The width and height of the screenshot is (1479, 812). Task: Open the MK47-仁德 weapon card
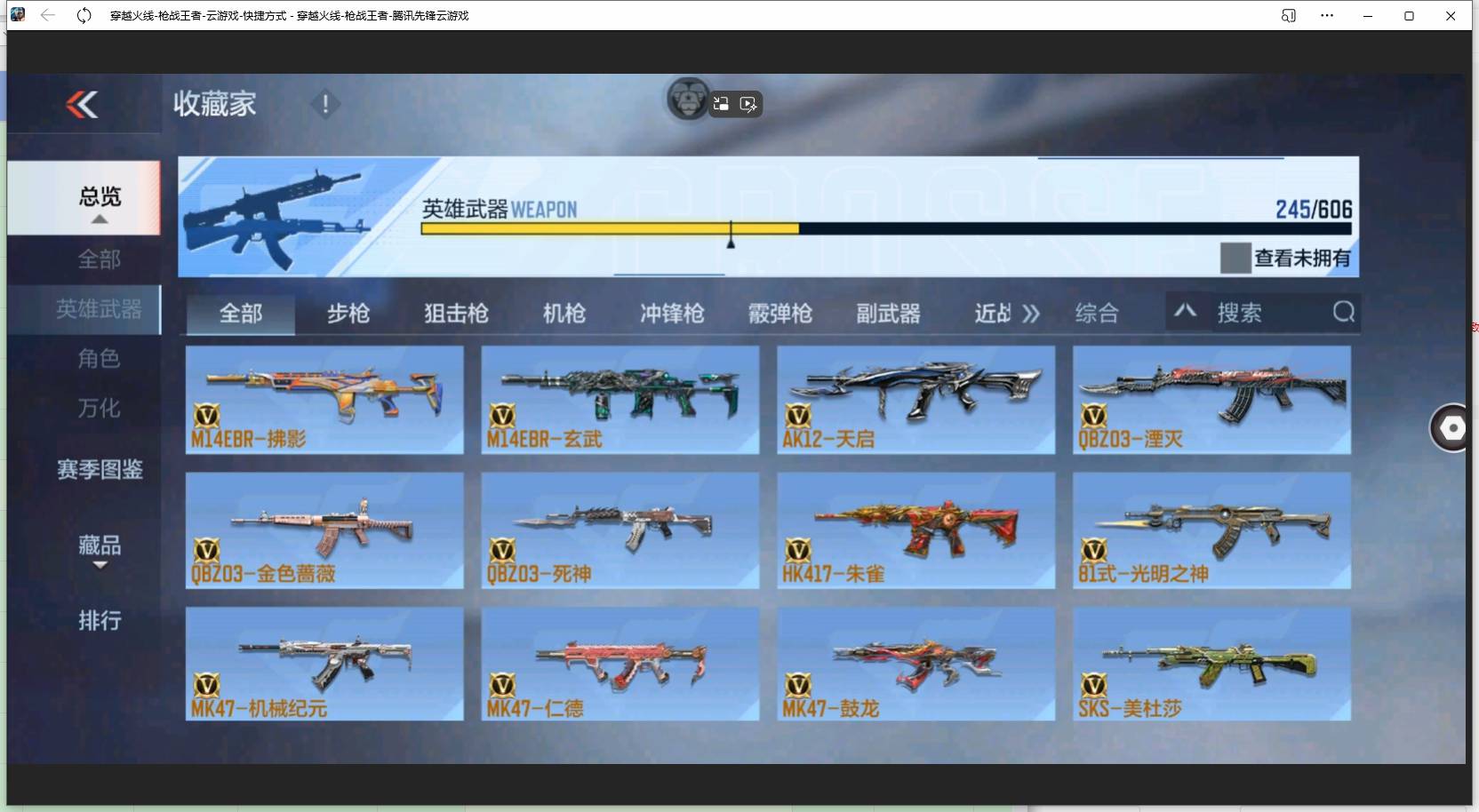click(x=620, y=664)
